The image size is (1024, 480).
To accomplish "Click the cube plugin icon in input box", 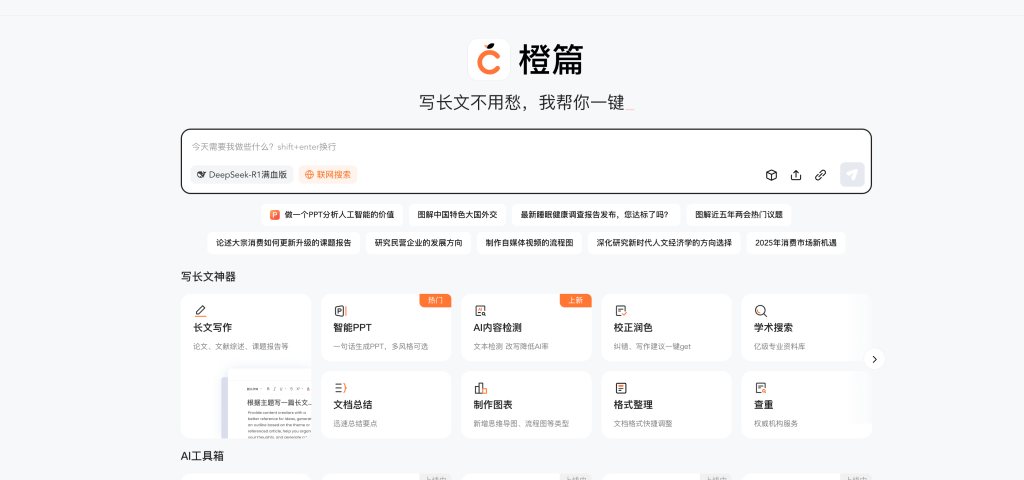I will 771,175.
